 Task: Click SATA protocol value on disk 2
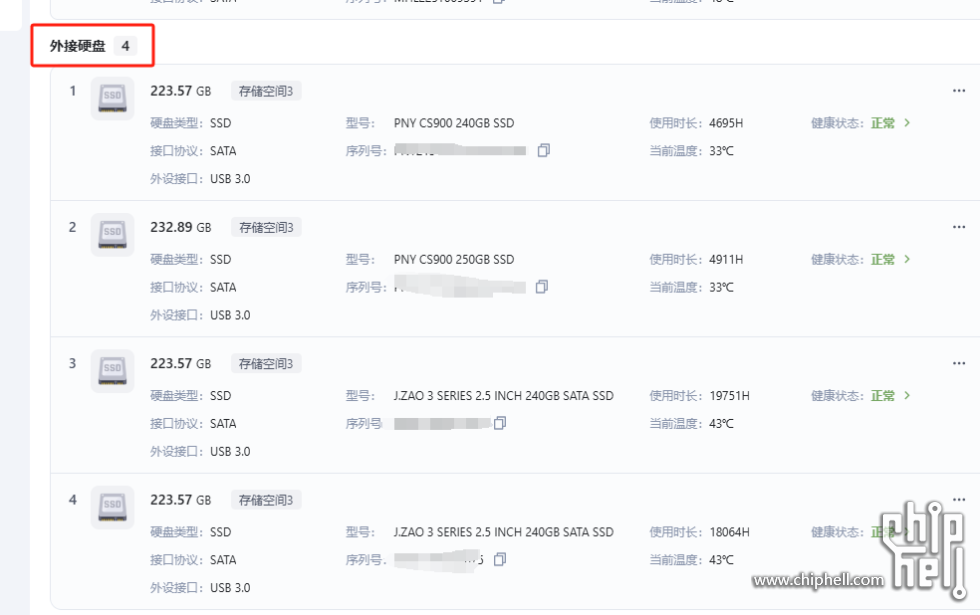[x=223, y=287]
